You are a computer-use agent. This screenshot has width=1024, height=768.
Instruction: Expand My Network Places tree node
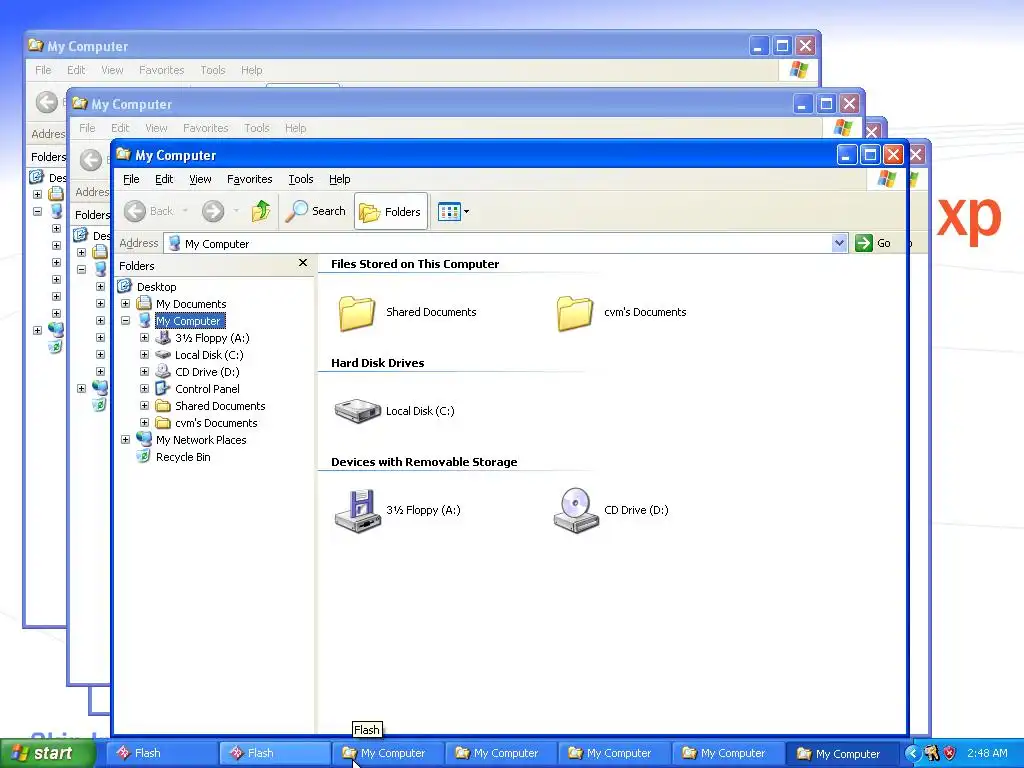125,440
